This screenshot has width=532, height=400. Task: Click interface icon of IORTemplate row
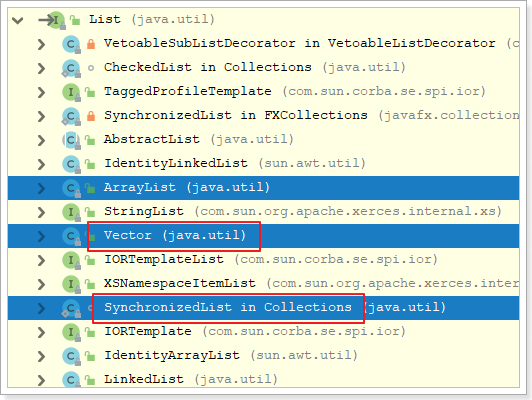pos(71,332)
